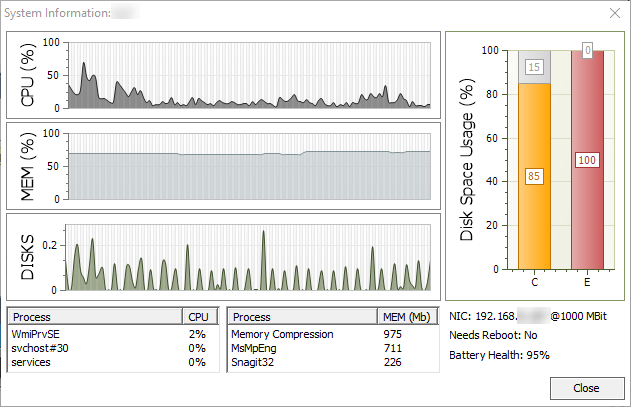This screenshot has width=631, height=407.
Task: Click the Close button
Action: point(587,388)
